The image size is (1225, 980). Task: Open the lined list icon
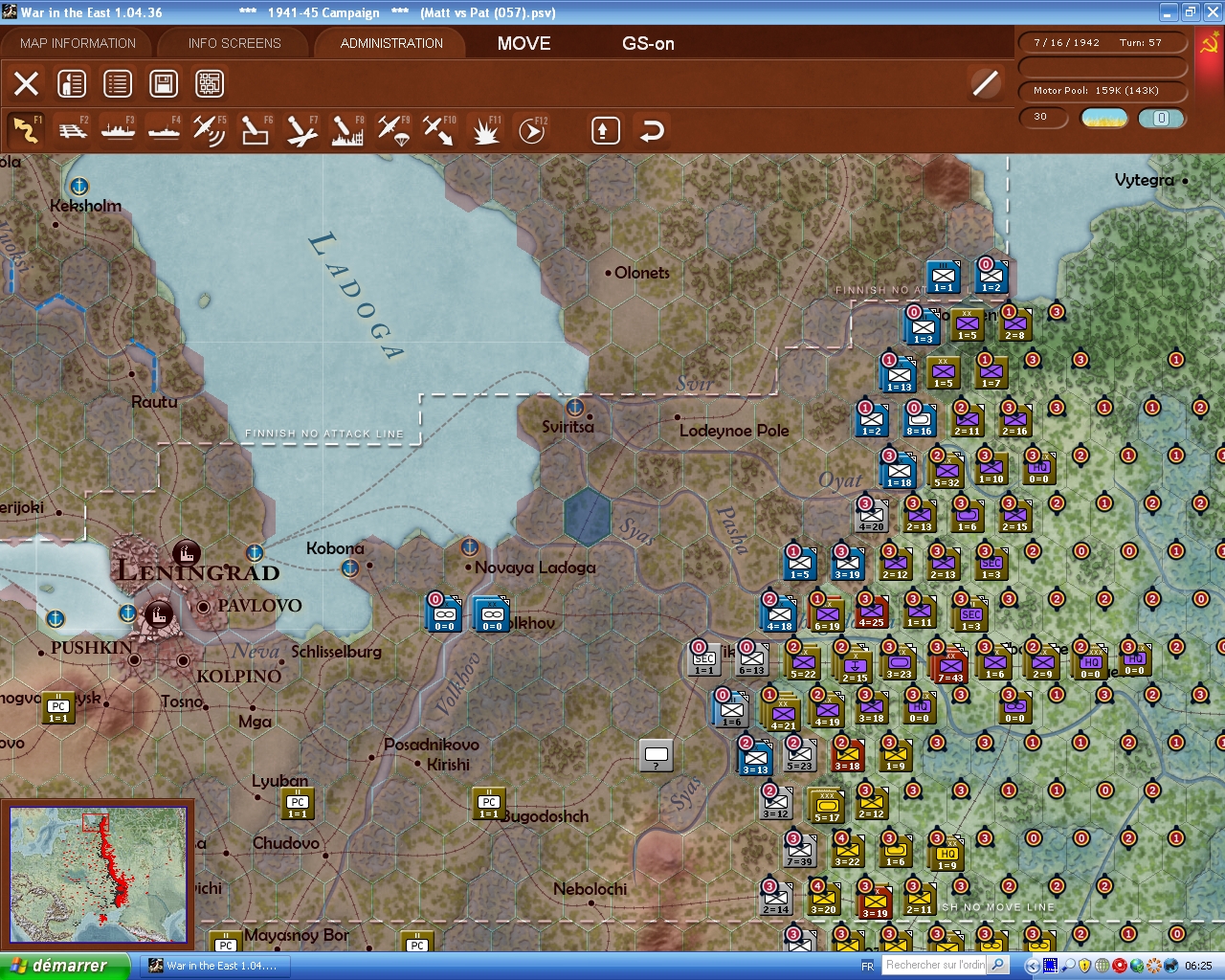pyautogui.click(x=118, y=83)
